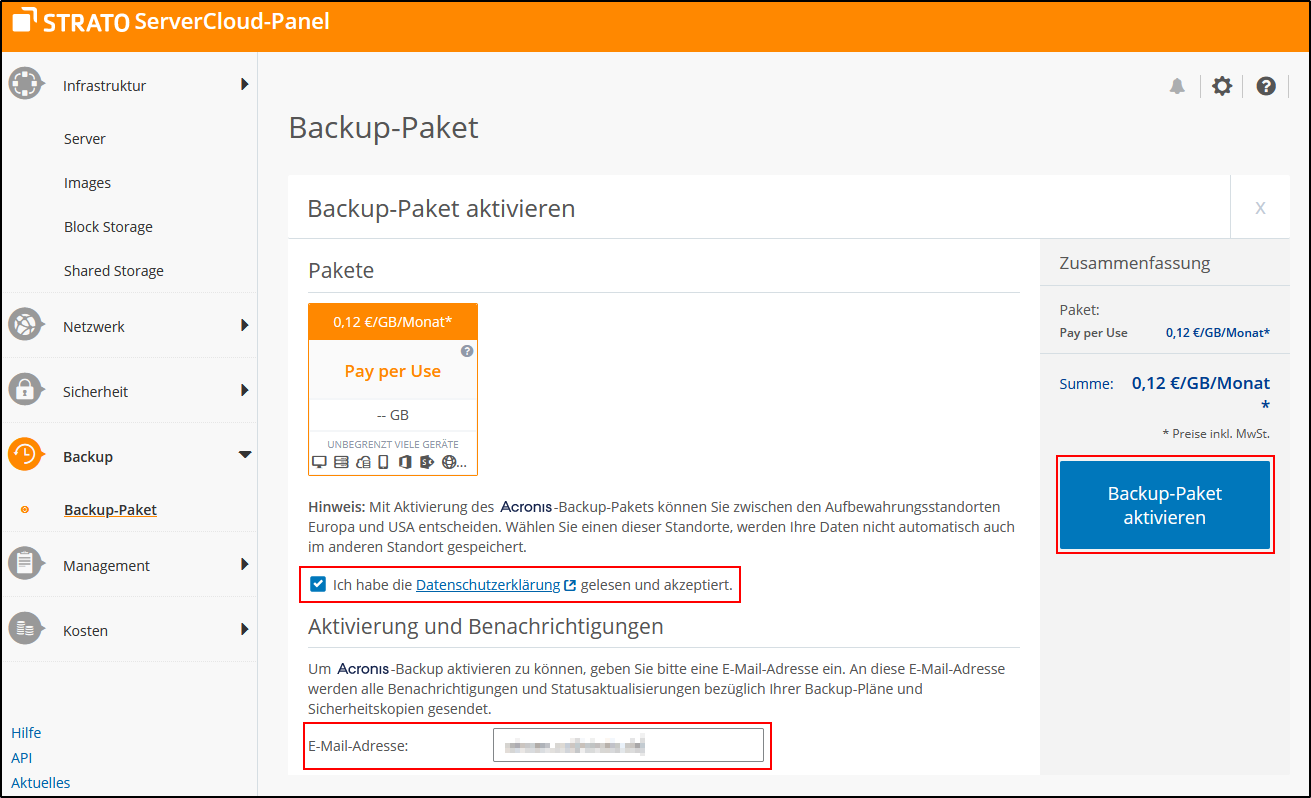Open the Backup-Paket navigation entry
This screenshot has width=1311, height=798.
tap(110, 509)
